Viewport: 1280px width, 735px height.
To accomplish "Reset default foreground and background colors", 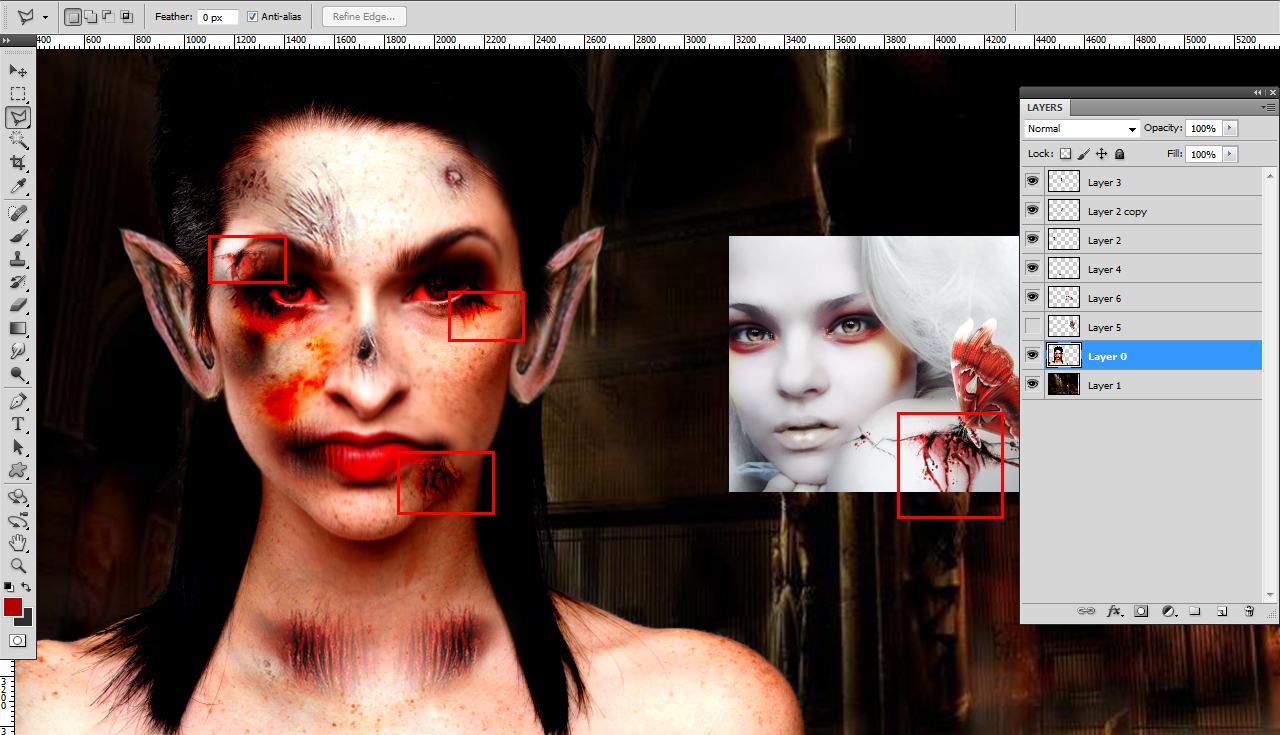I will [x=8, y=587].
